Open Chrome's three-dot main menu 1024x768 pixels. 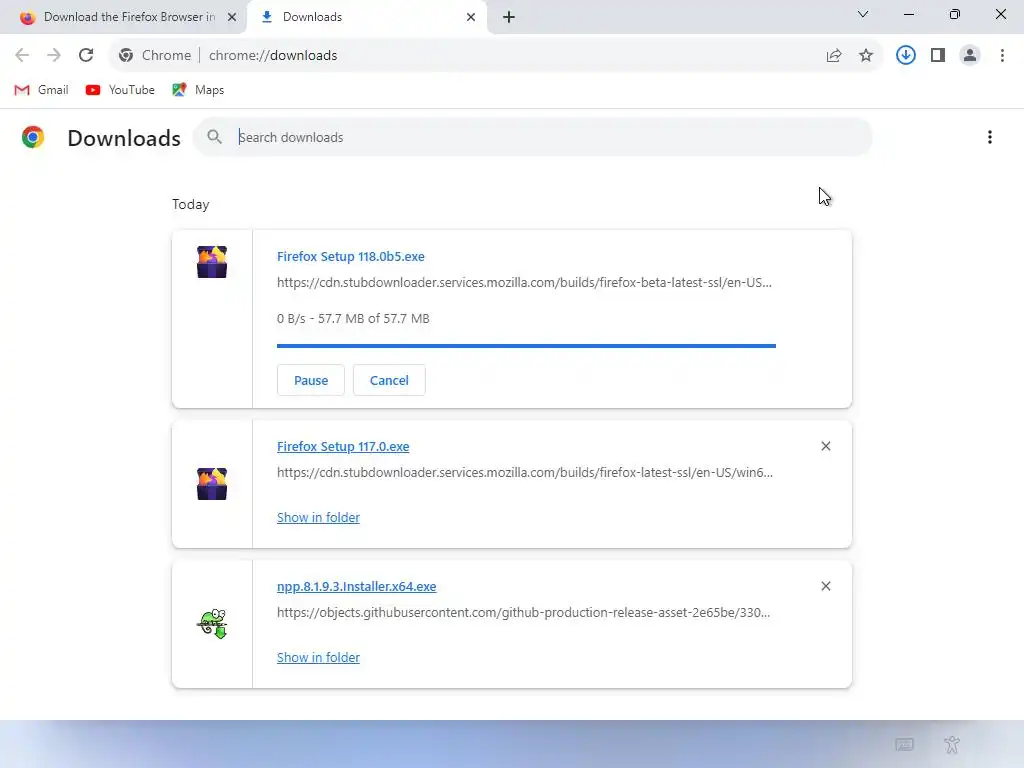click(x=1002, y=56)
